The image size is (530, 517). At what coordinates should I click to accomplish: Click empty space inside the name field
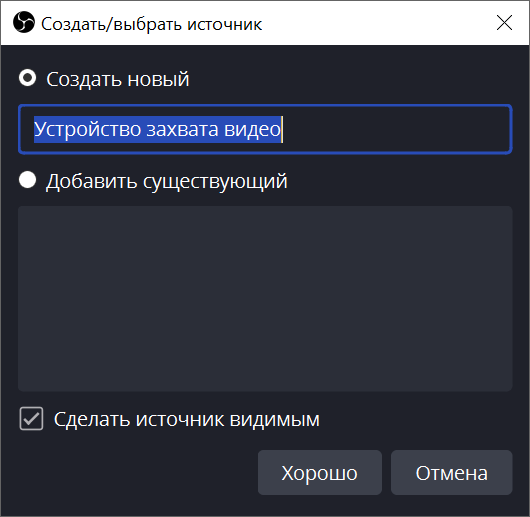(395, 129)
